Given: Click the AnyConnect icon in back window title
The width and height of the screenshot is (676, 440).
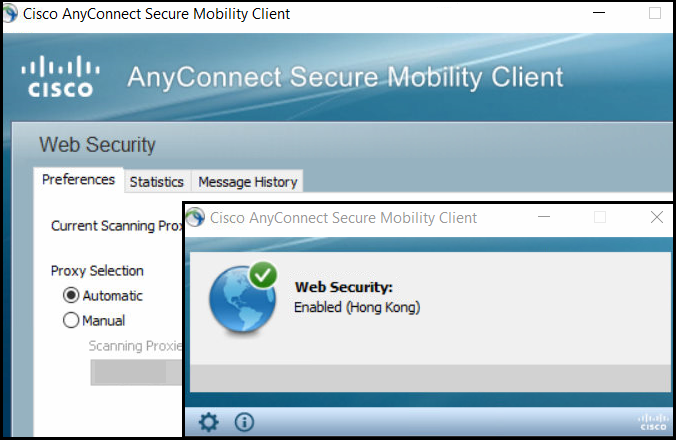Looking at the screenshot, I should point(10,13).
